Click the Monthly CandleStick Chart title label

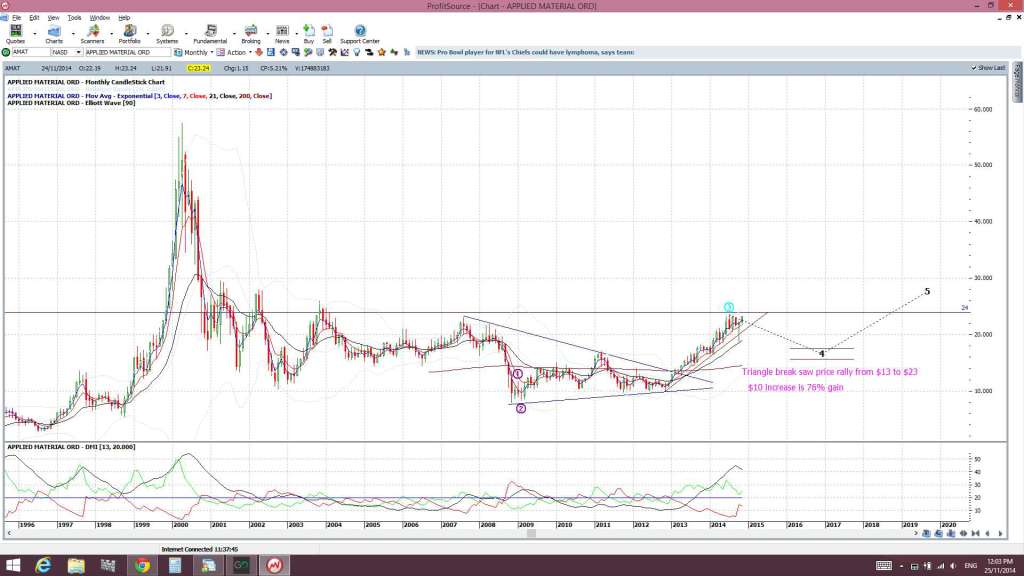coord(86,82)
